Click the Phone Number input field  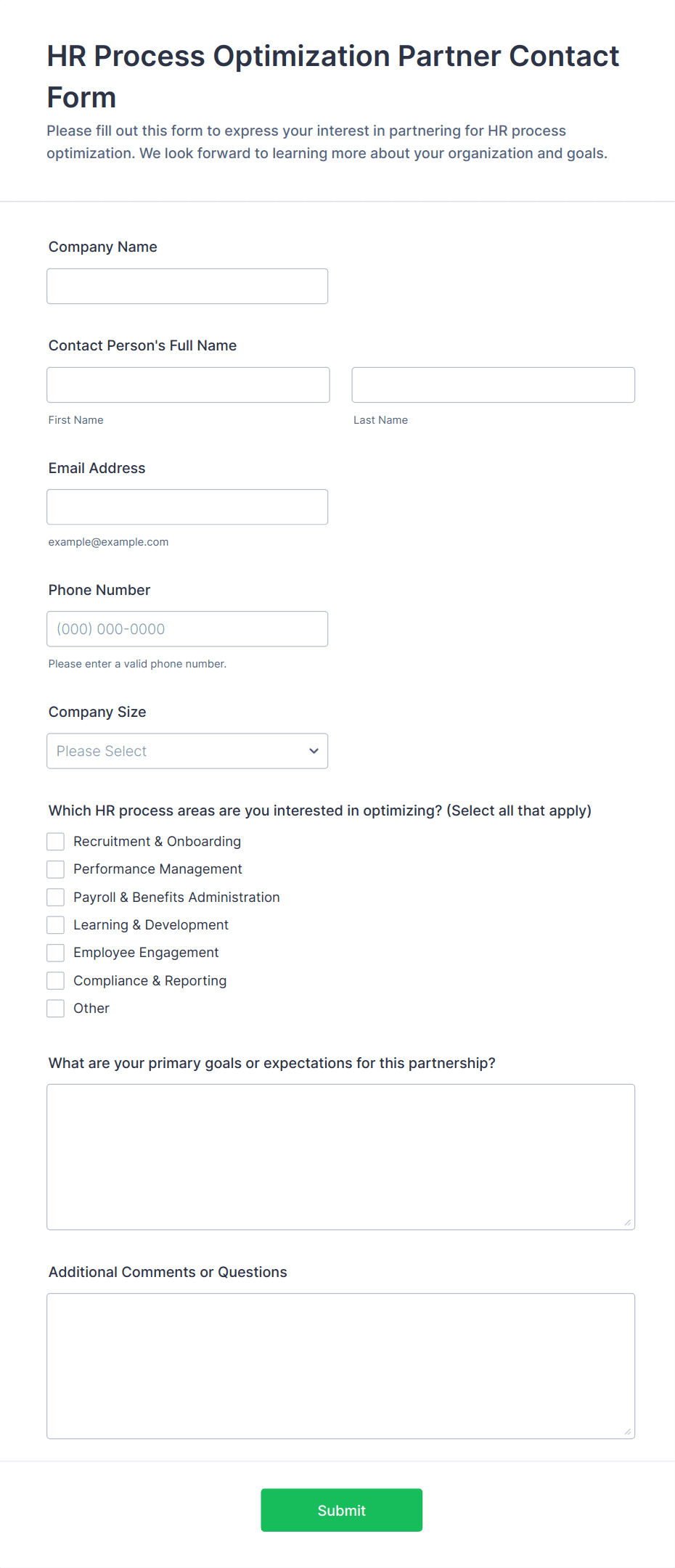click(x=187, y=628)
